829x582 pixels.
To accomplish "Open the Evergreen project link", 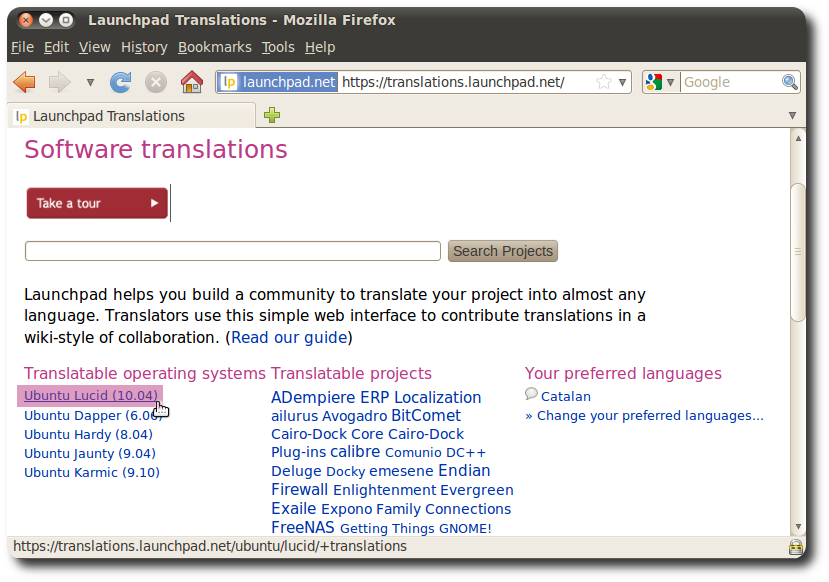I will [x=477, y=490].
